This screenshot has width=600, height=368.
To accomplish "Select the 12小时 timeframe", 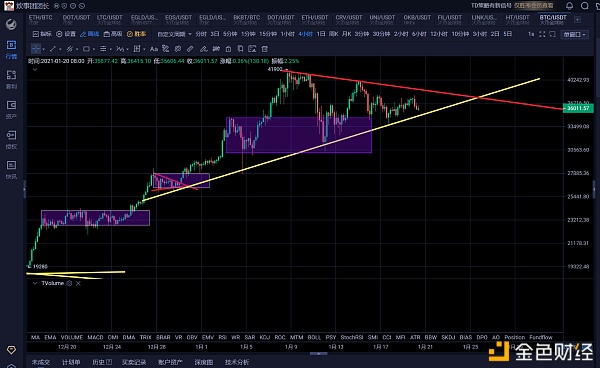I will point(439,34).
